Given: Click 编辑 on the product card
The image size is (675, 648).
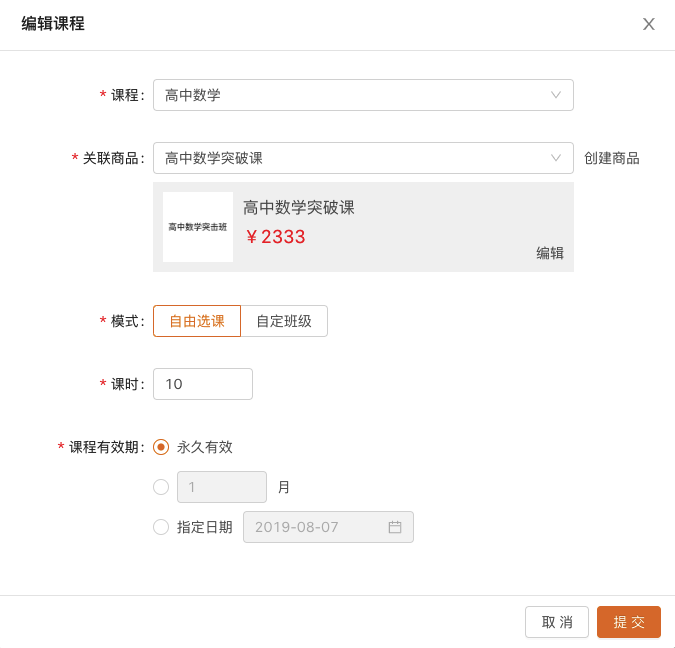Looking at the screenshot, I should pos(550,253).
